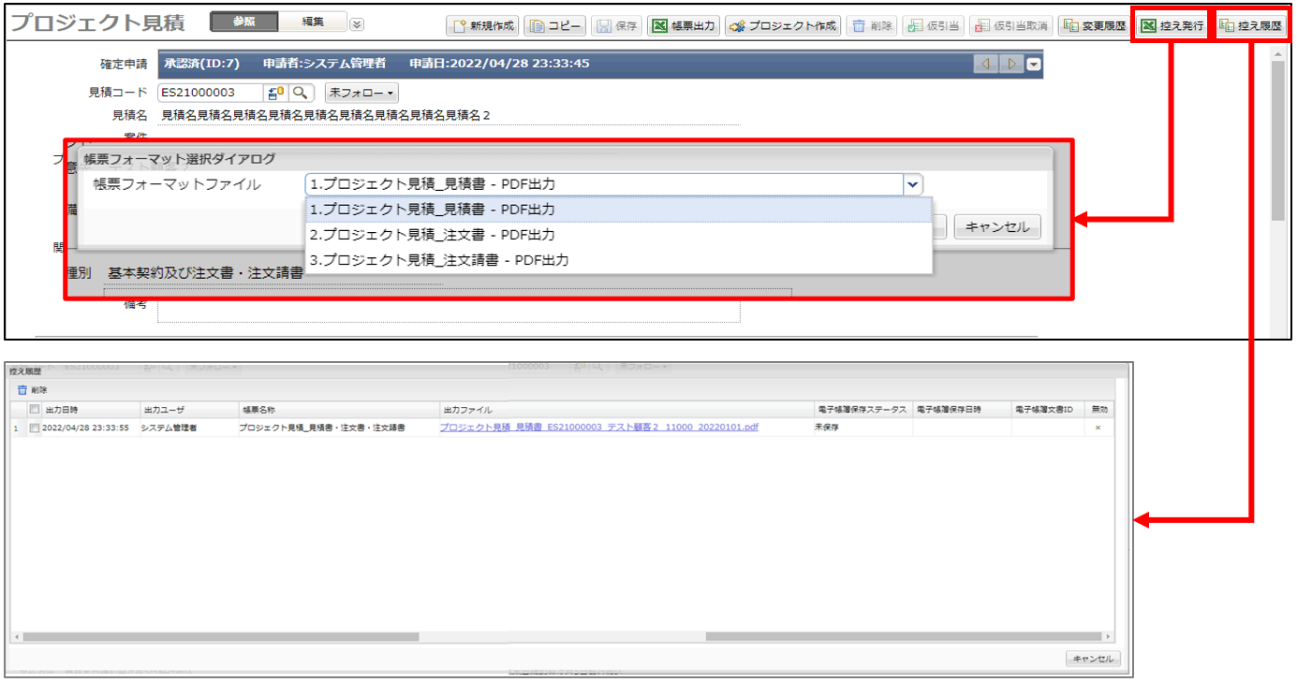The width and height of the screenshot is (1297, 682).
Task: Click the コピー toolbar button
Action: pyautogui.click(x=556, y=26)
